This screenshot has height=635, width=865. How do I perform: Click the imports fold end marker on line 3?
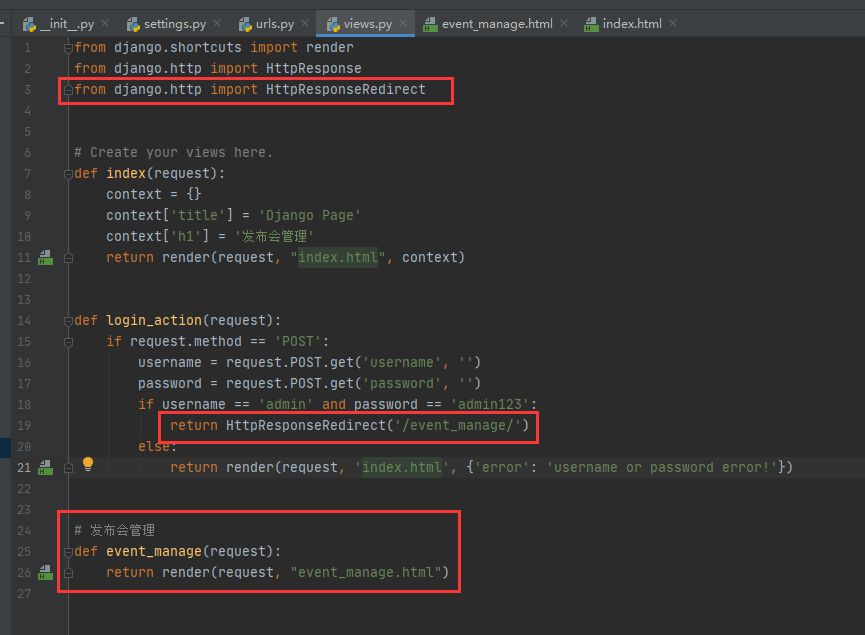(68, 89)
